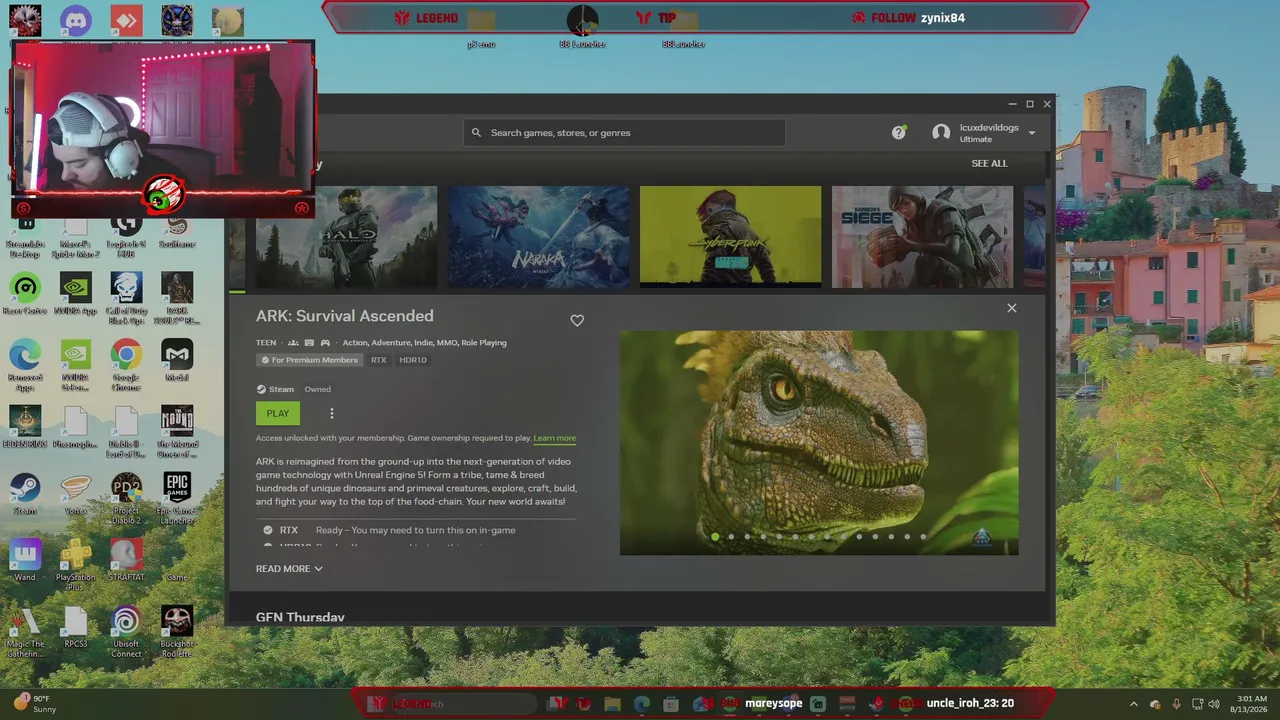Open Microsoft Edge from the taskbar

click(642, 704)
